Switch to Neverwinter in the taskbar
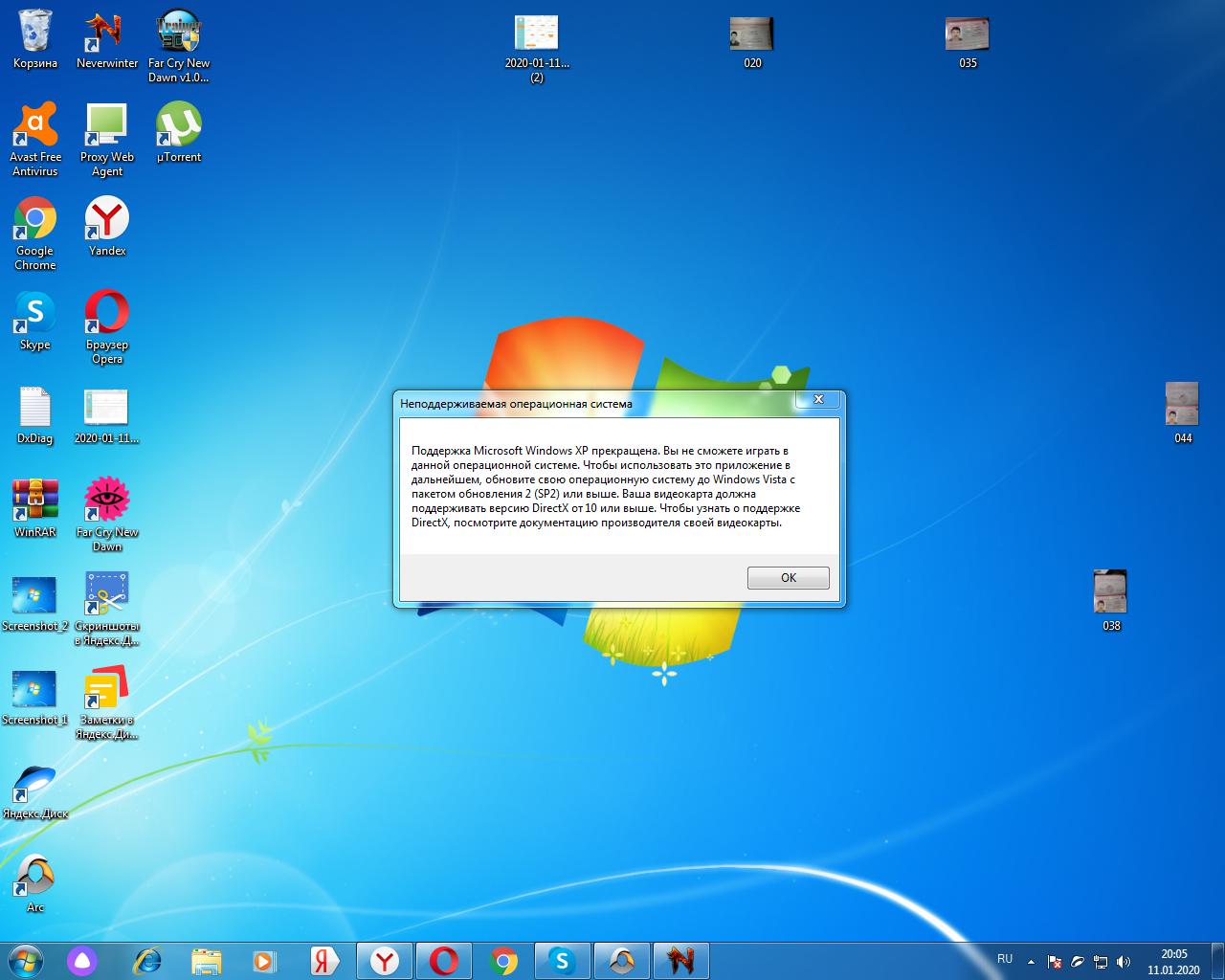1225x980 pixels. (681, 961)
